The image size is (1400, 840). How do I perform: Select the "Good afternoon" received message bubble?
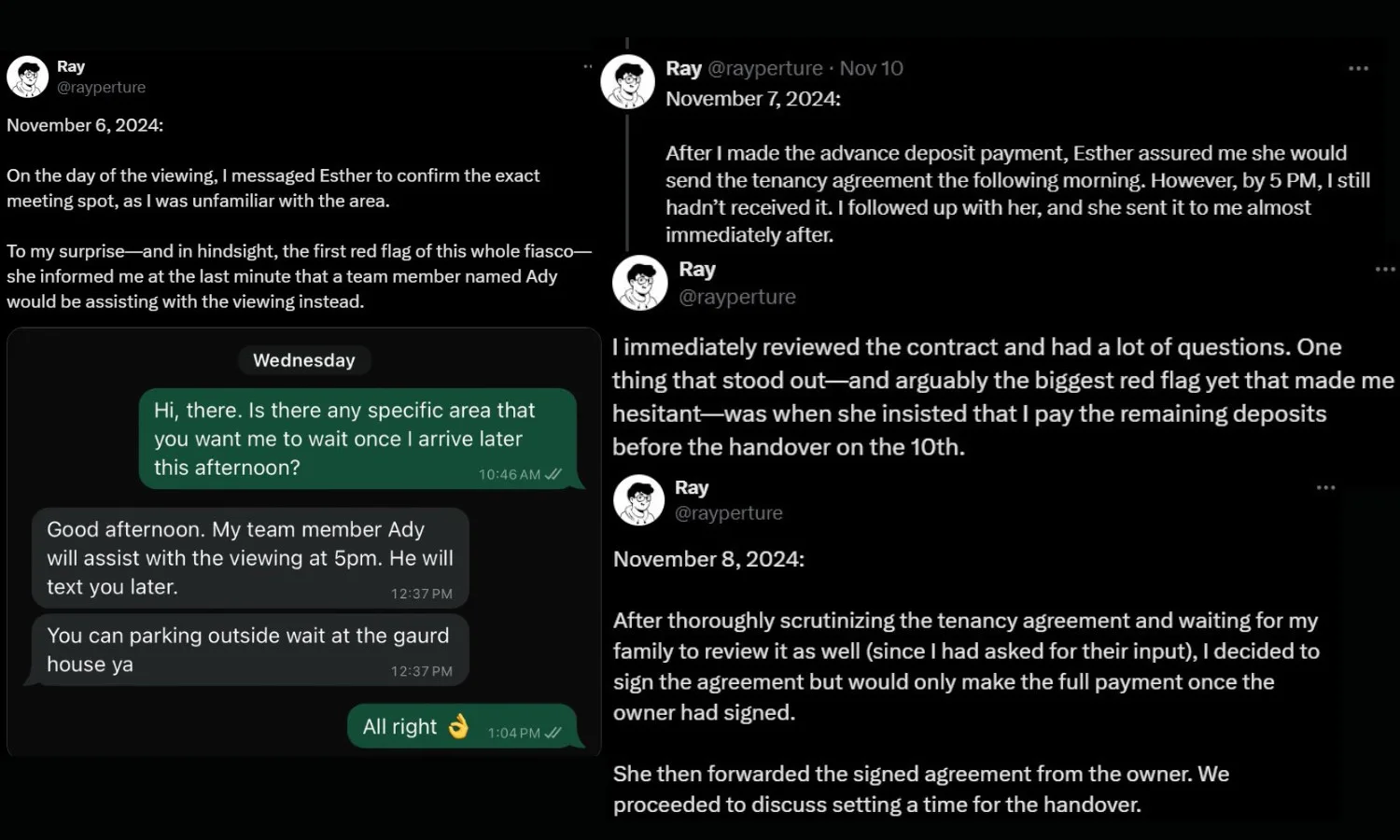(250, 558)
